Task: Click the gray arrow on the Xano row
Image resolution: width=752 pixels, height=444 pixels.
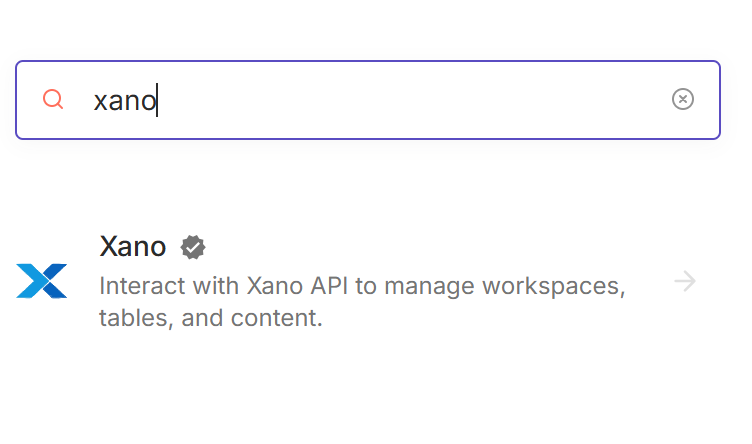Action: [685, 281]
